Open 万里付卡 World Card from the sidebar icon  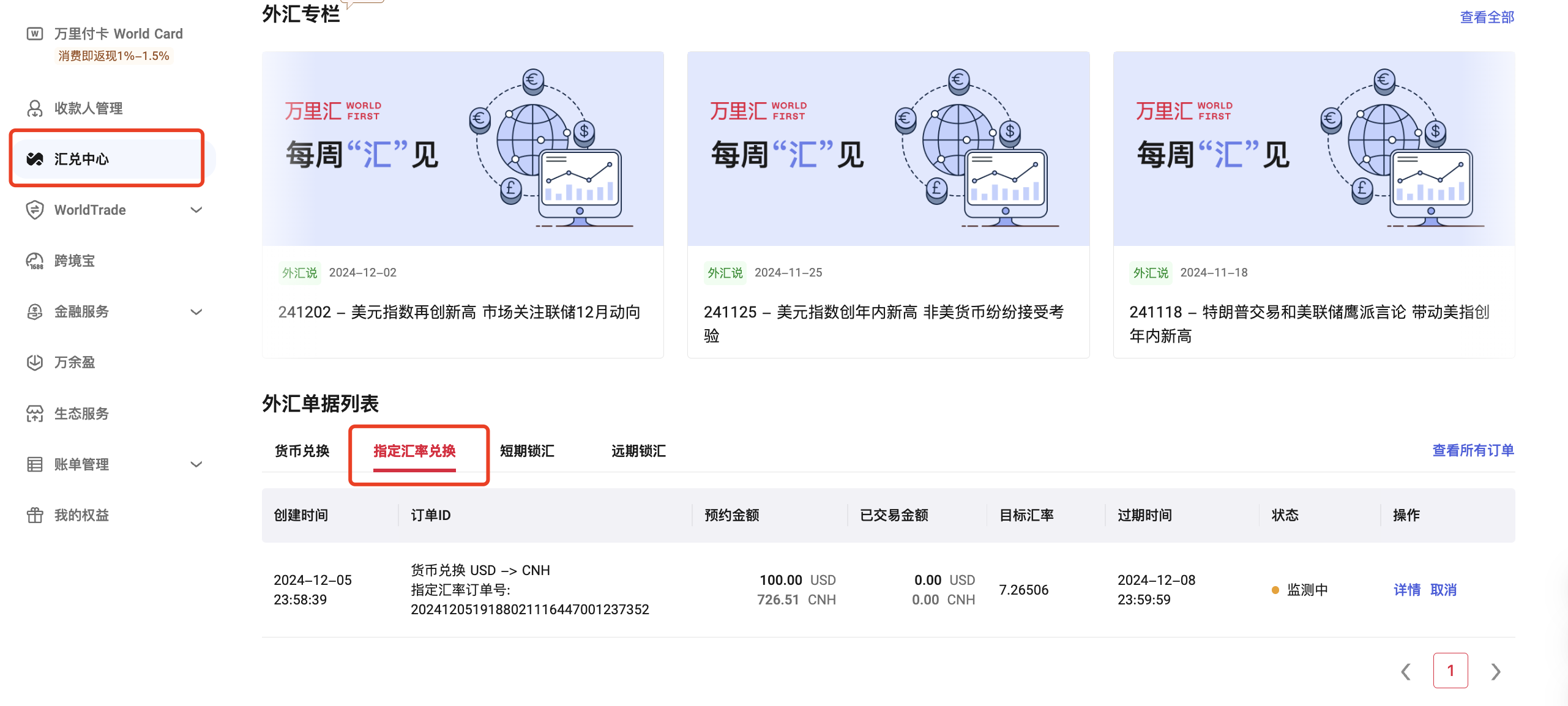(35, 33)
